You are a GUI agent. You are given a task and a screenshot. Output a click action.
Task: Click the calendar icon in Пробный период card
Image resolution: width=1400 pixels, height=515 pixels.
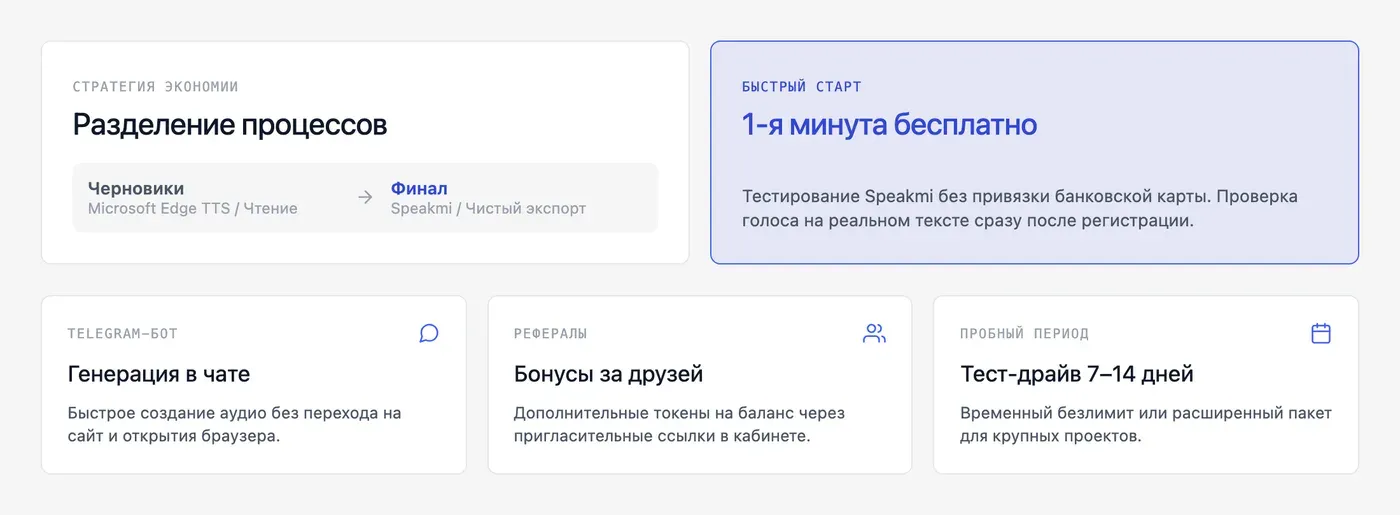[x=1321, y=333]
